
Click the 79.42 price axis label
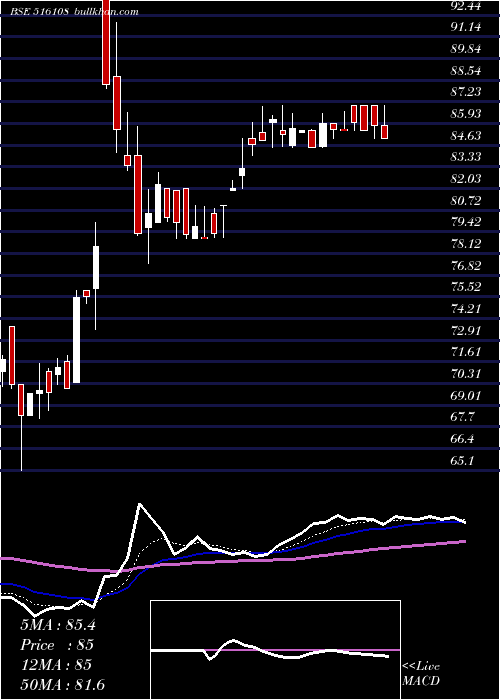click(465, 222)
